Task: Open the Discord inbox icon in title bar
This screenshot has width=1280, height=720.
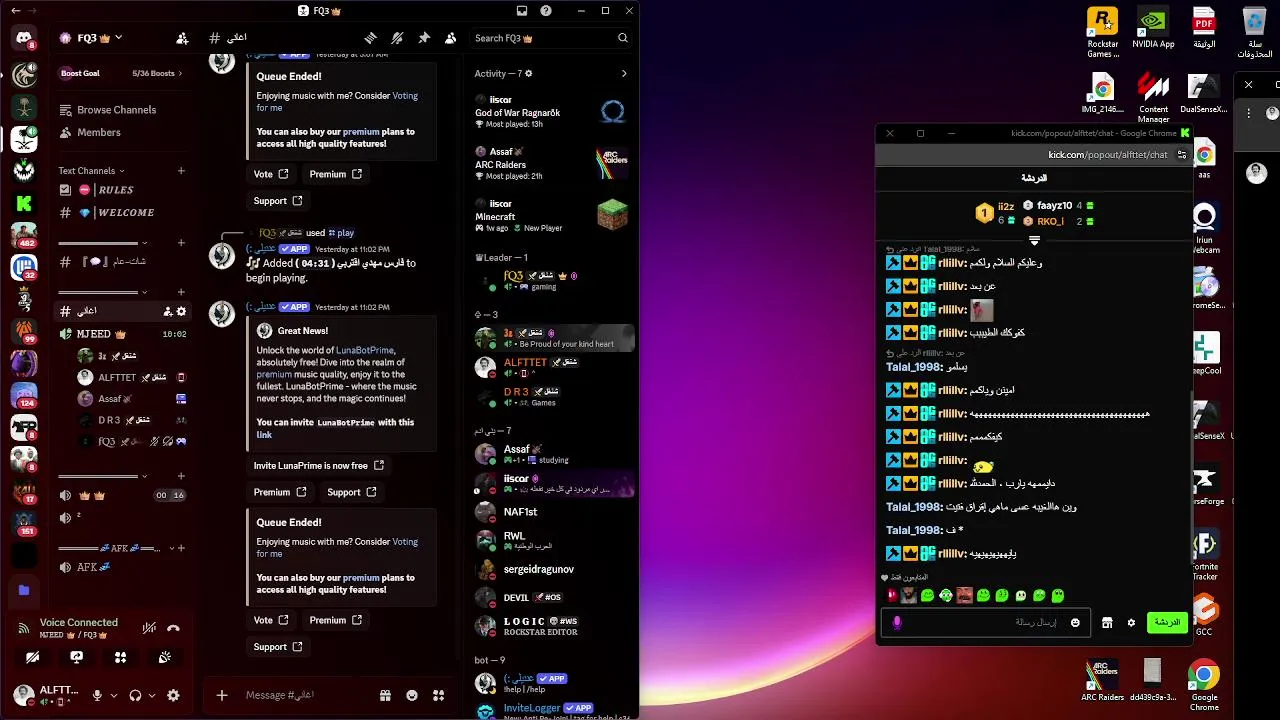Action: (x=522, y=10)
